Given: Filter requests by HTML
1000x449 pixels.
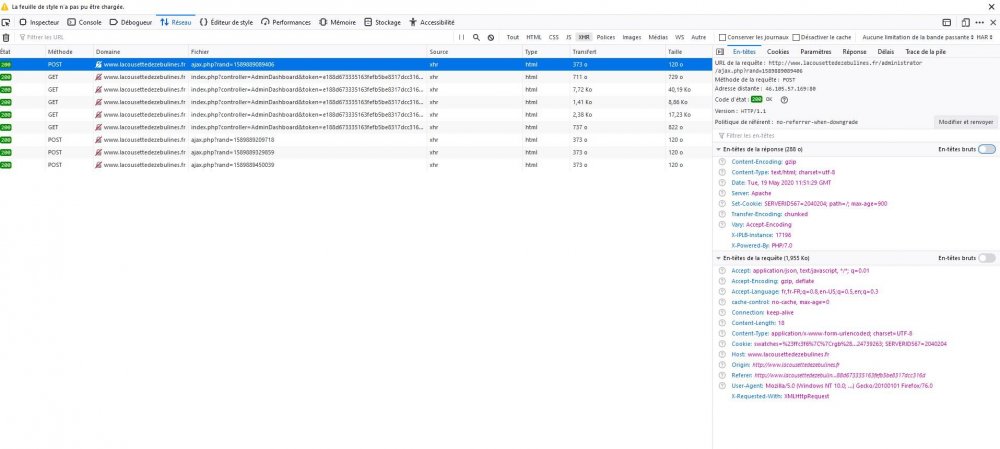Looking at the screenshot, I should (534, 38).
